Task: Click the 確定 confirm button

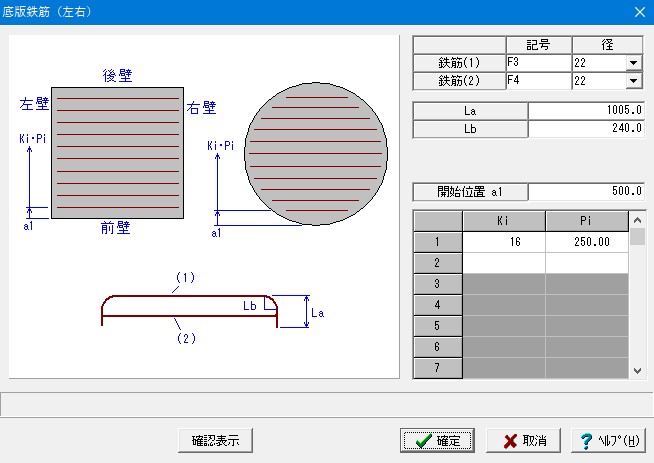Action: pyautogui.click(x=437, y=440)
